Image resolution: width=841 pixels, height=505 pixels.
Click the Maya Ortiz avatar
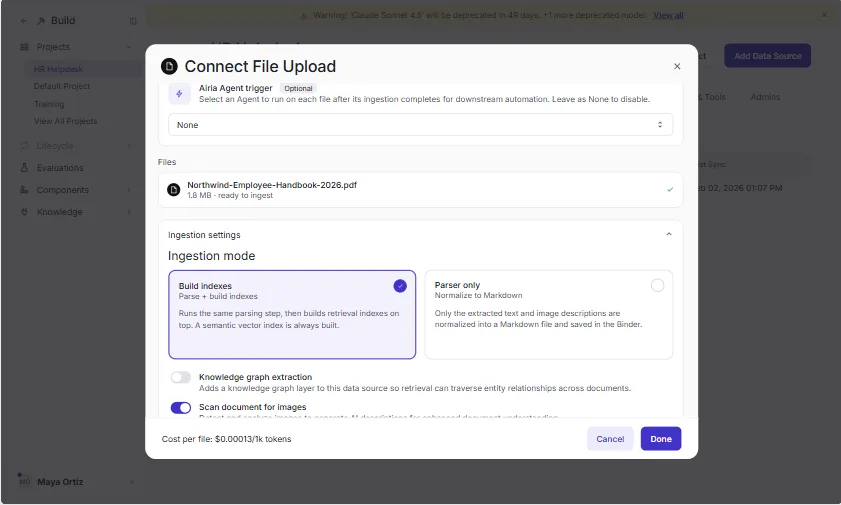click(x=24, y=481)
